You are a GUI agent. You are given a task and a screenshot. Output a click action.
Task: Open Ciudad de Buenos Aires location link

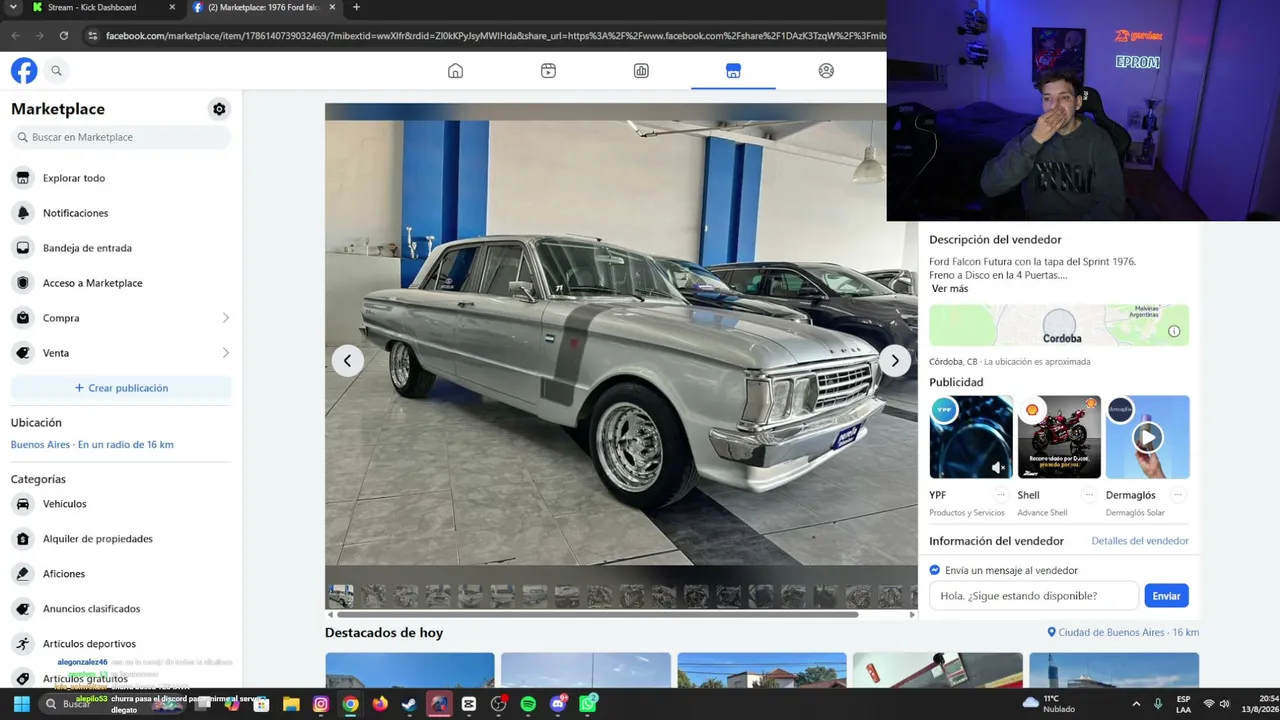[x=1123, y=633]
